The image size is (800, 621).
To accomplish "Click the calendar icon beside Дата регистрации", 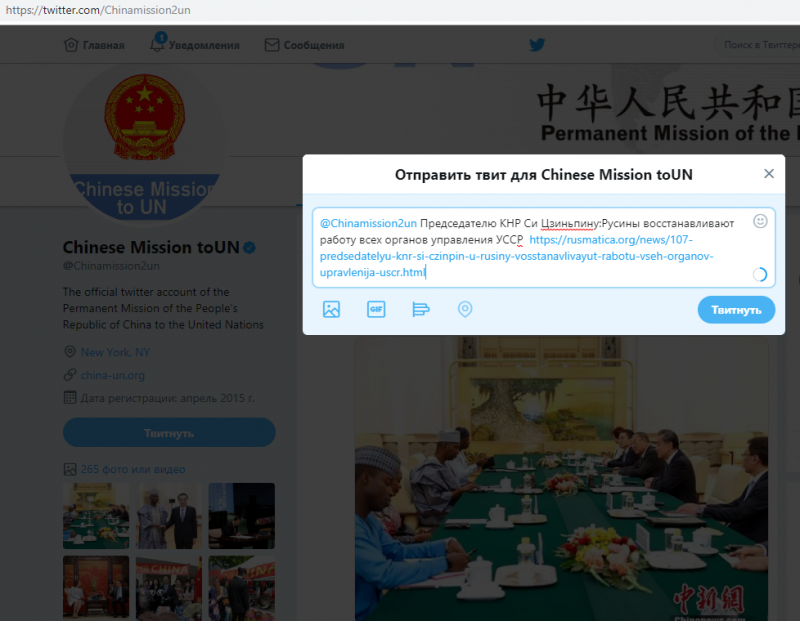I will [70, 398].
